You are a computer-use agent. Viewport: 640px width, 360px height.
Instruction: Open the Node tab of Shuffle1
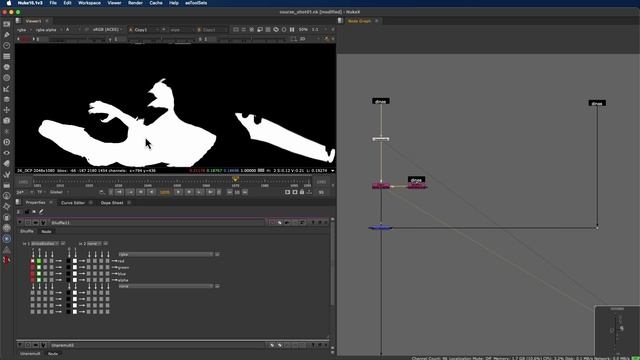tap(46, 231)
